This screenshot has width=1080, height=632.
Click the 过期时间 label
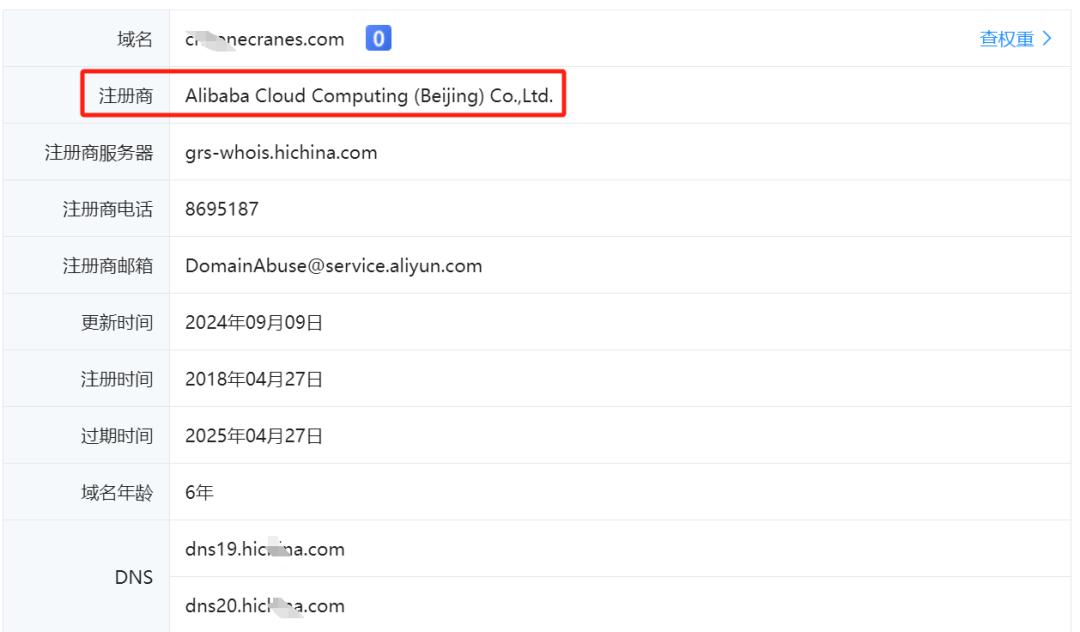pos(116,436)
